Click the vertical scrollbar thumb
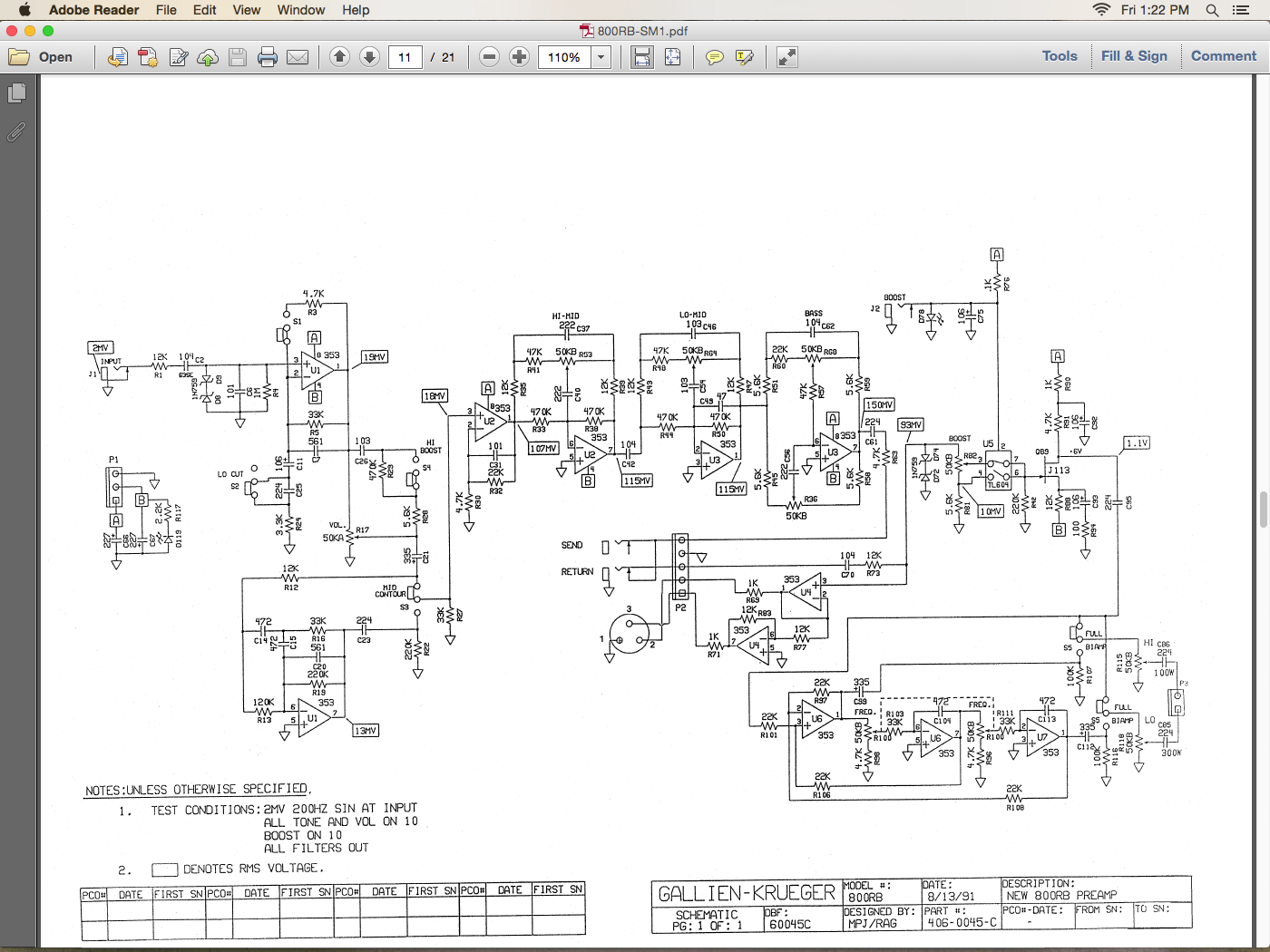The width and height of the screenshot is (1270, 952). [1263, 509]
